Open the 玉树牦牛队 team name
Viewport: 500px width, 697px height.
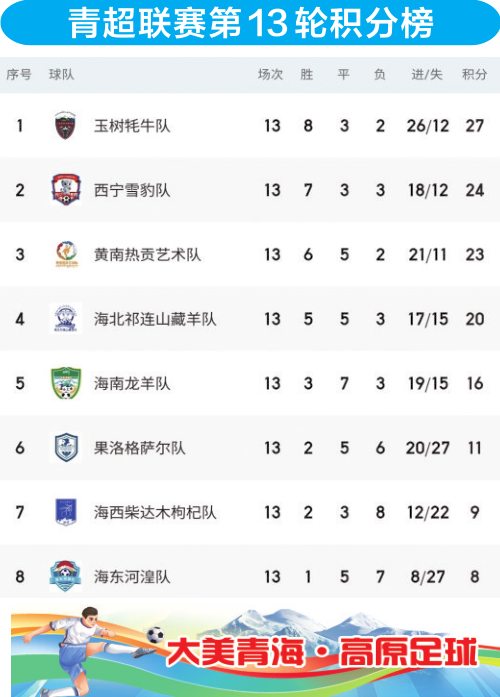(x=132, y=126)
